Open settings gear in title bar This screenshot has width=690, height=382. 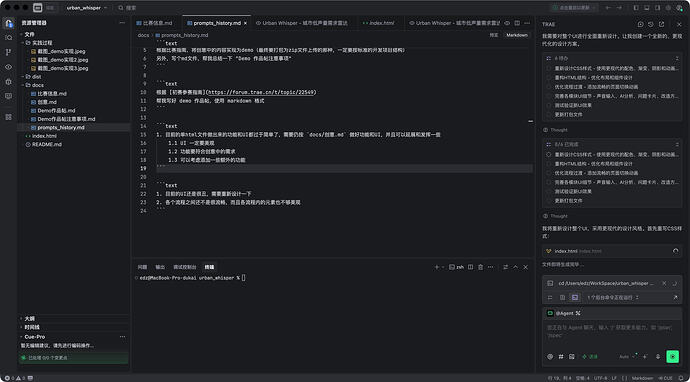[668, 8]
